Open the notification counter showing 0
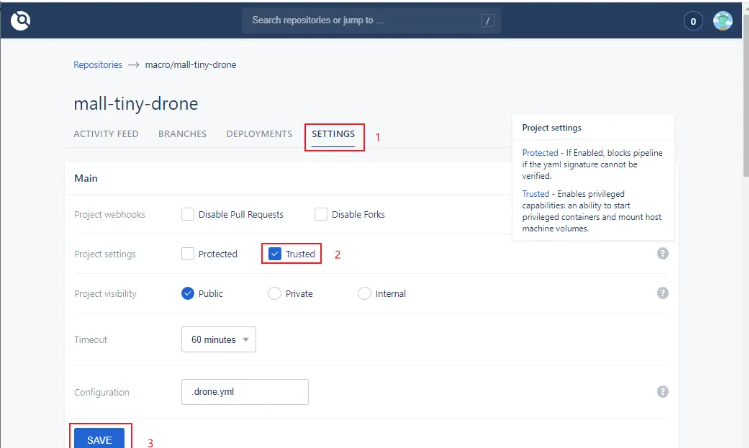 point(693,21)
